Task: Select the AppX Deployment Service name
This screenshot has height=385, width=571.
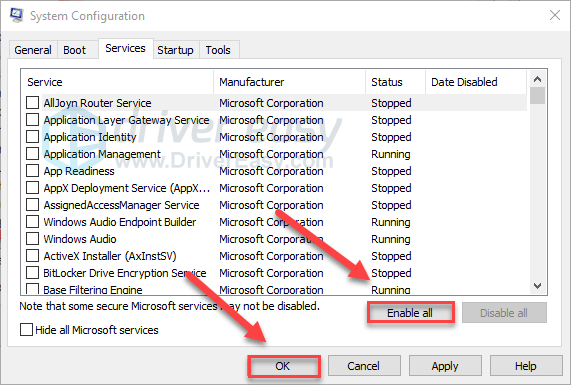Action: pyautogui.click(x=127, y=188)
